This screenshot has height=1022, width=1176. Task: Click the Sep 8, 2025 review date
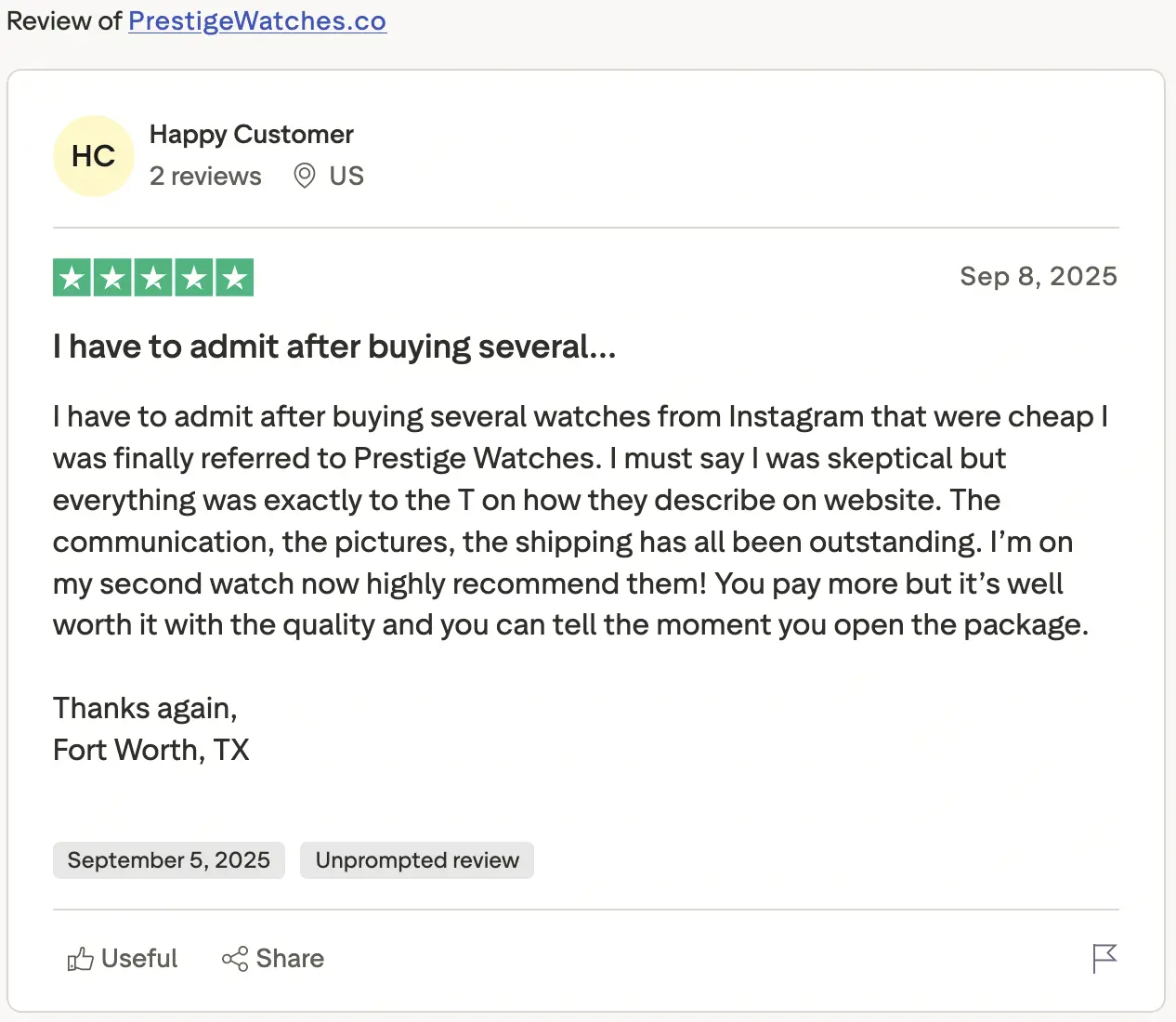(1038, 277)
